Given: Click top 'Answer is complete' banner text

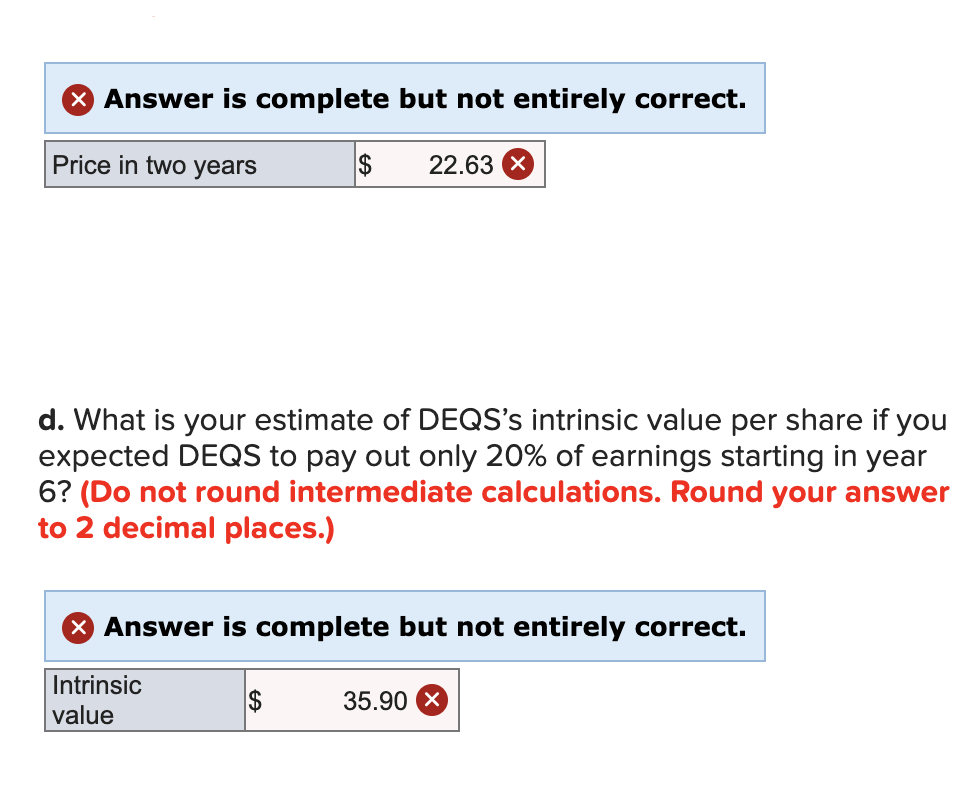Looking at the screenshot, I should click(x=426, y=99).
